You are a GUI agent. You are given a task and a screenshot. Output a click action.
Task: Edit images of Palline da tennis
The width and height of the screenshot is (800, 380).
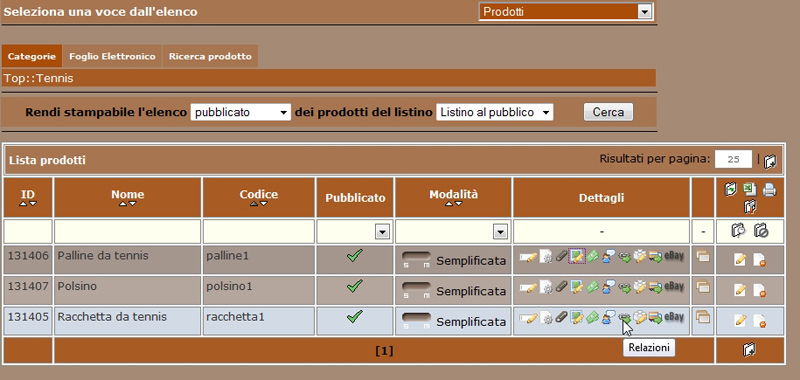(x=577, y=256)
